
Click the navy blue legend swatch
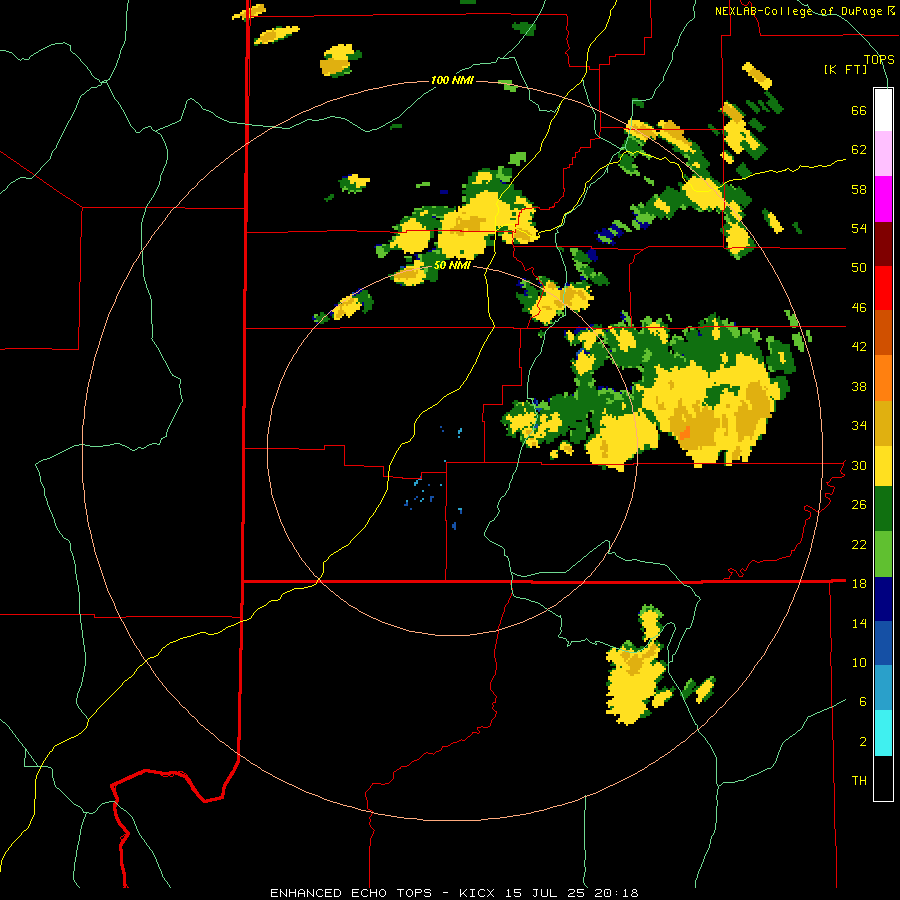[x=883, y=599]
